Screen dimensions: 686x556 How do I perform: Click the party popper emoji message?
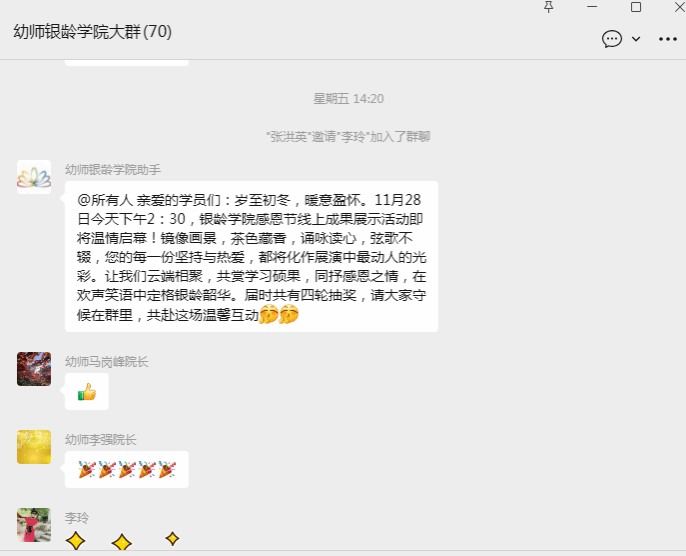pyautogui.click(x=127, y=469)
